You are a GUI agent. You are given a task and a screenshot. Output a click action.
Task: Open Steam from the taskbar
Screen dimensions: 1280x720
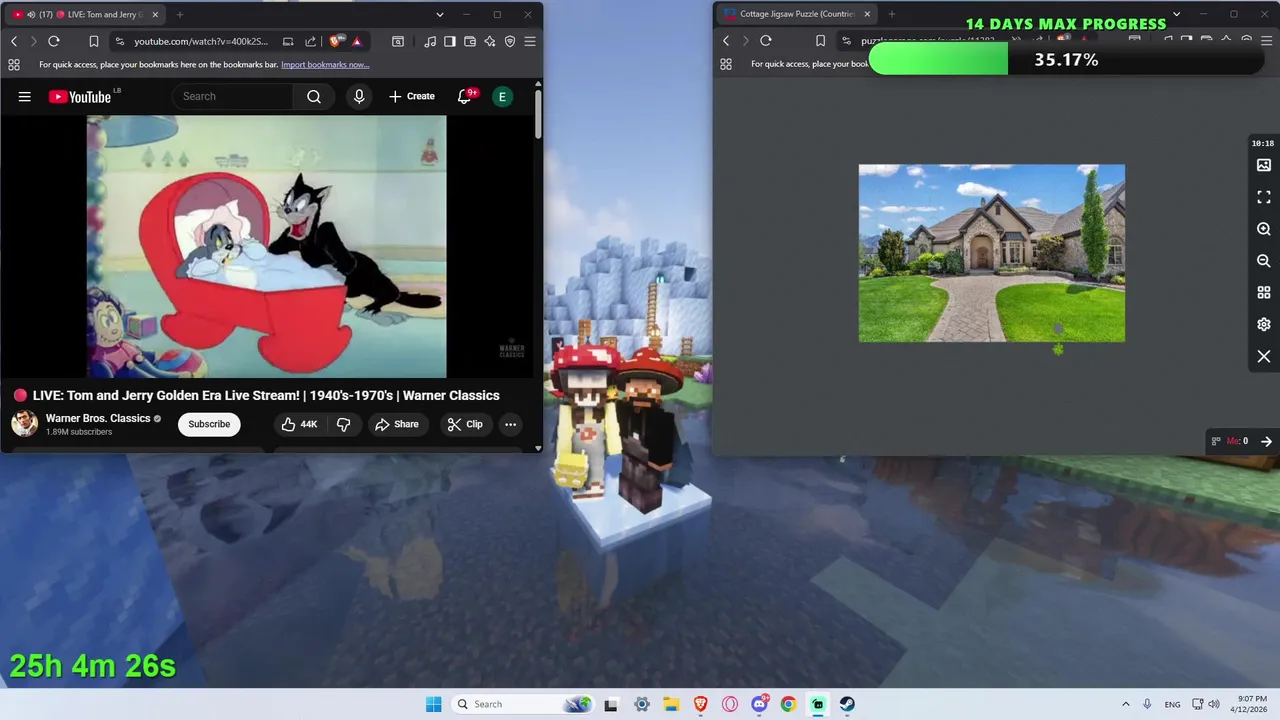(847, 704)
